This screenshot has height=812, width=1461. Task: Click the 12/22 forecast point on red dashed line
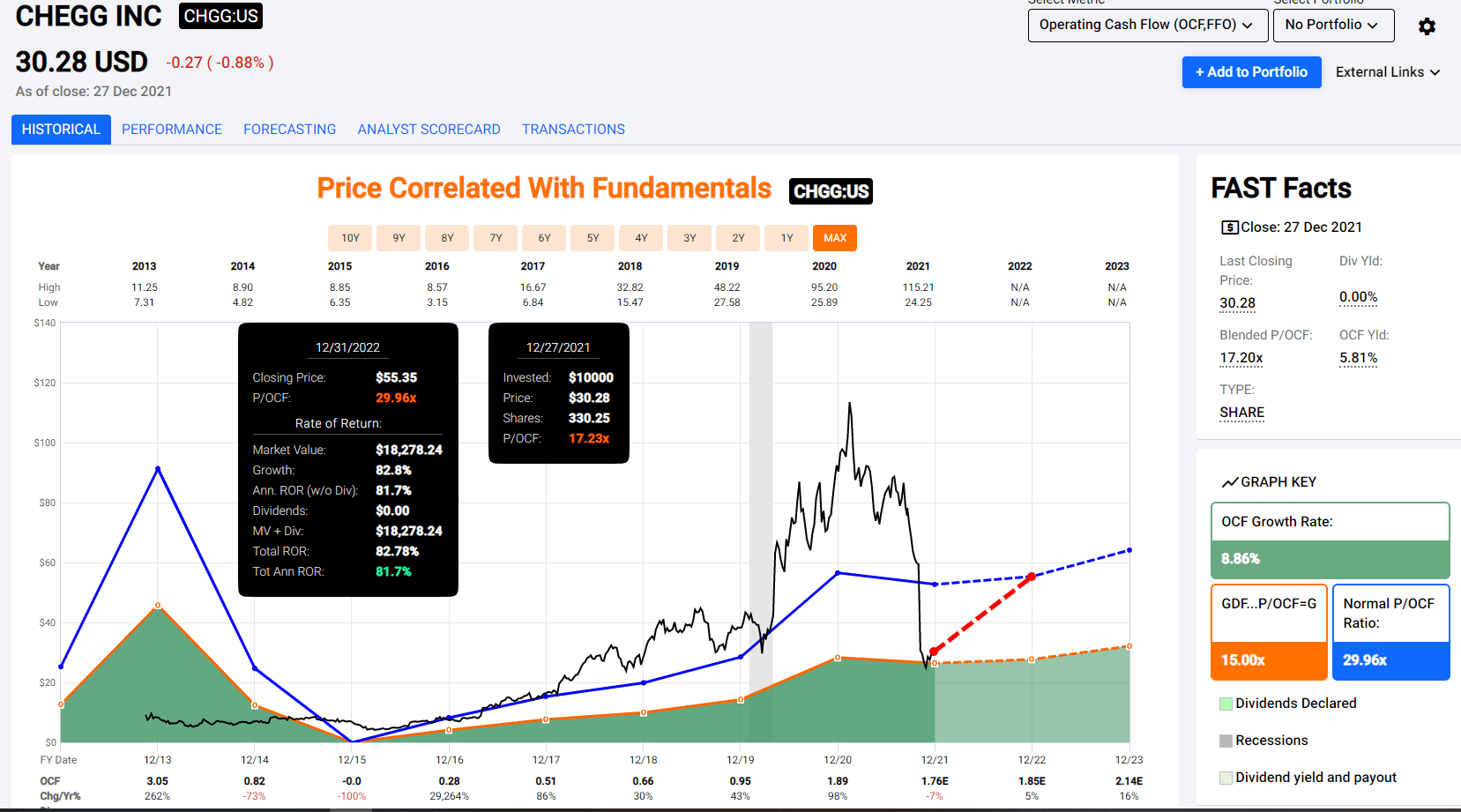coord(1032,577)
